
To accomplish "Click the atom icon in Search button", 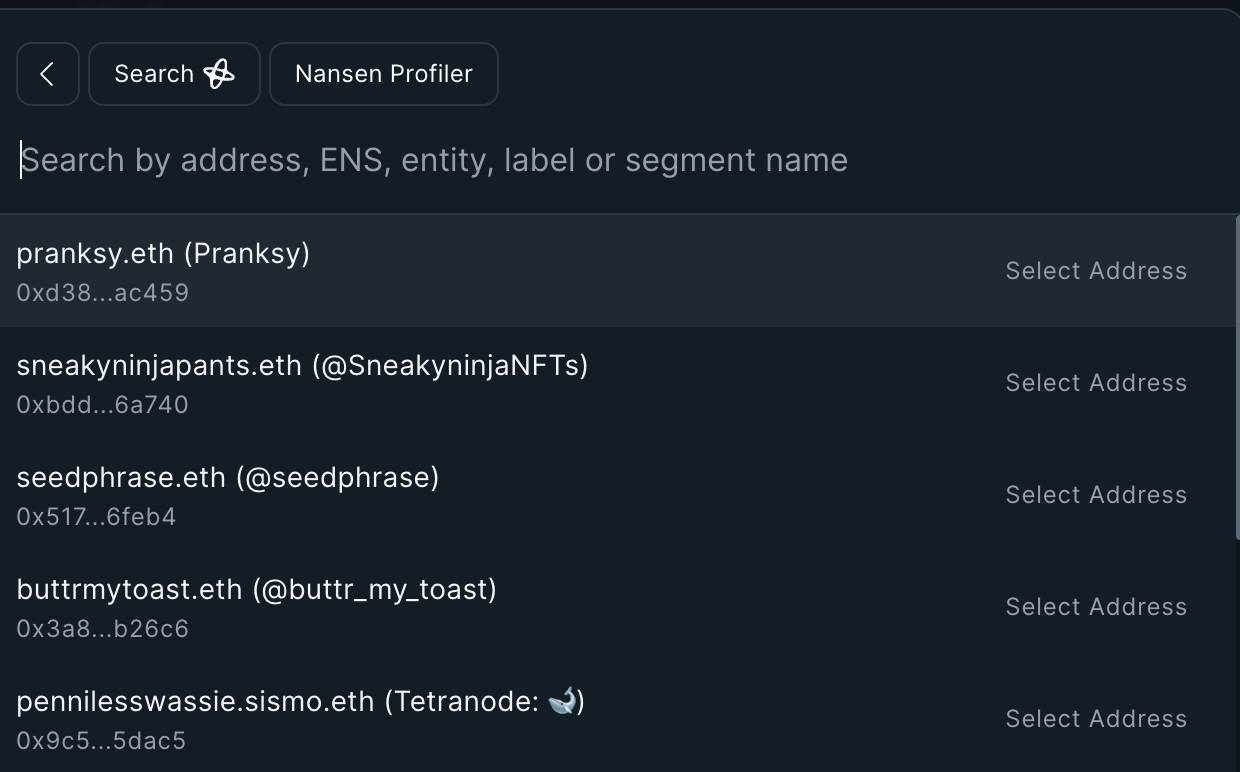I will coord(219,74).
